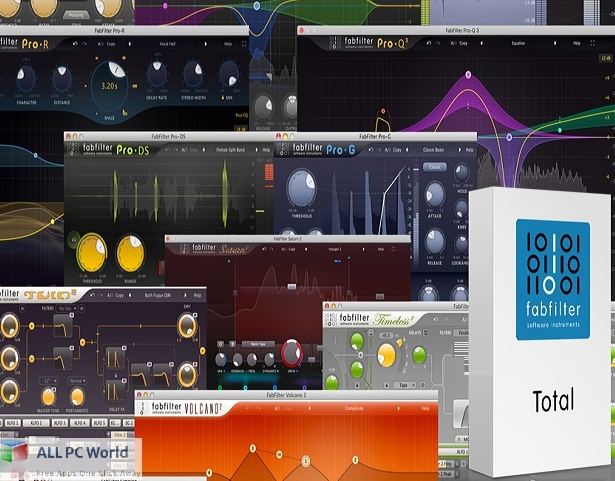615x481 pixels.
Task: Select the XLFO 4 tab in Twin 2
Action: (x=80, y=423)
